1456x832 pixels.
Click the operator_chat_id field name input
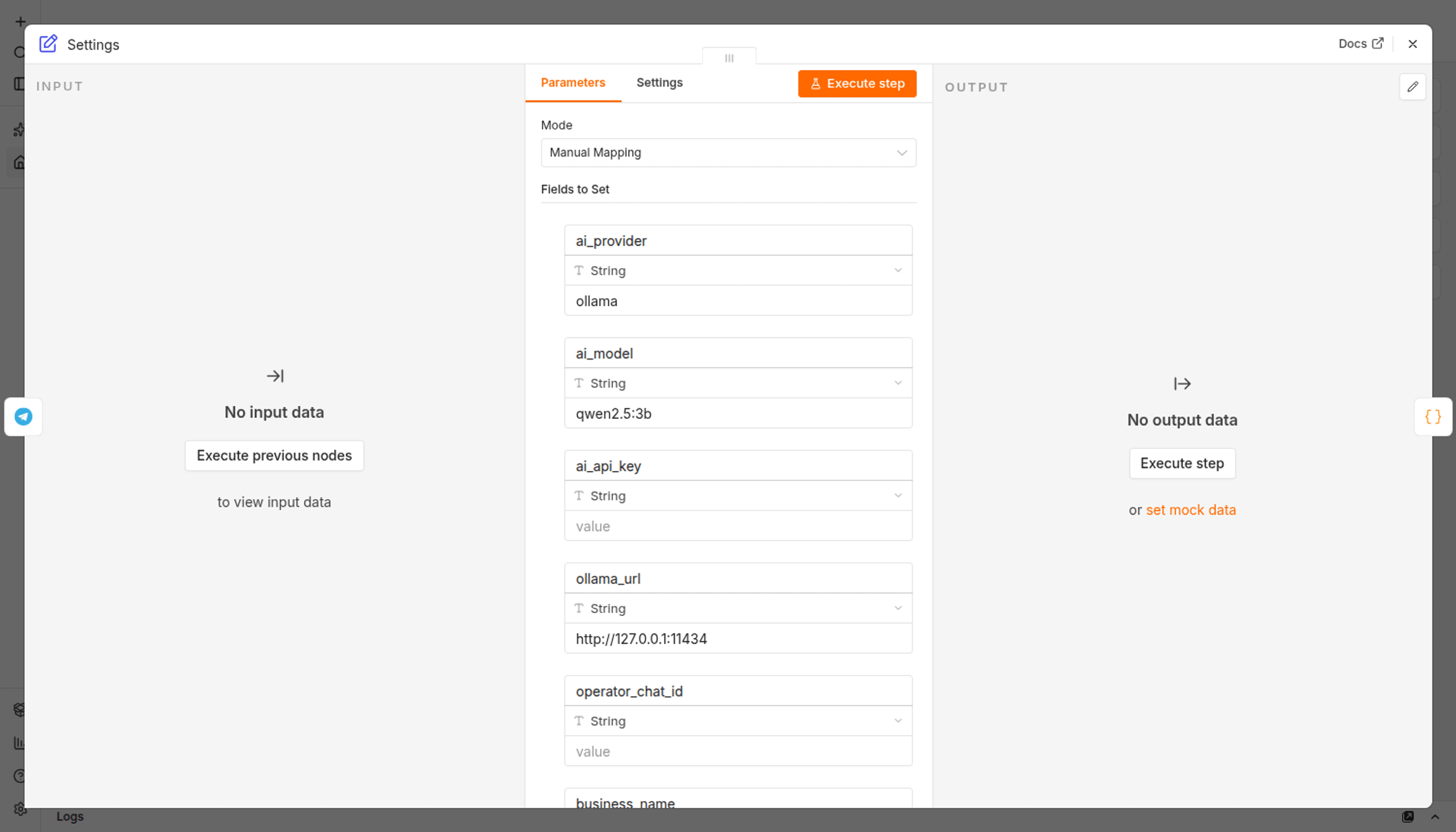[x=738, y=691]
